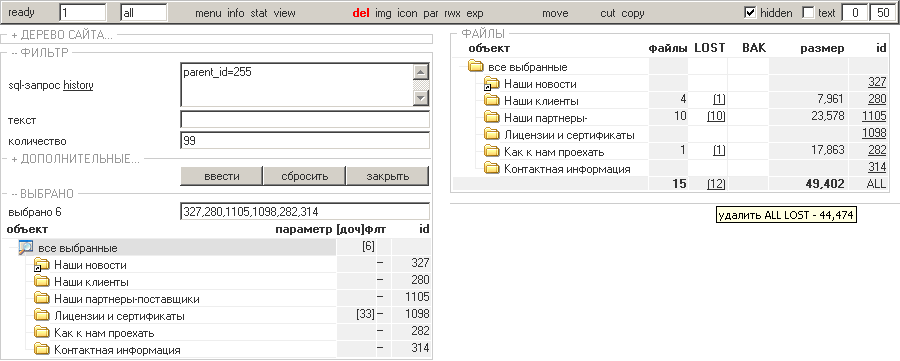Screen dimensions: 900x361
Task: Select the par command
Action: pos(431,13)
